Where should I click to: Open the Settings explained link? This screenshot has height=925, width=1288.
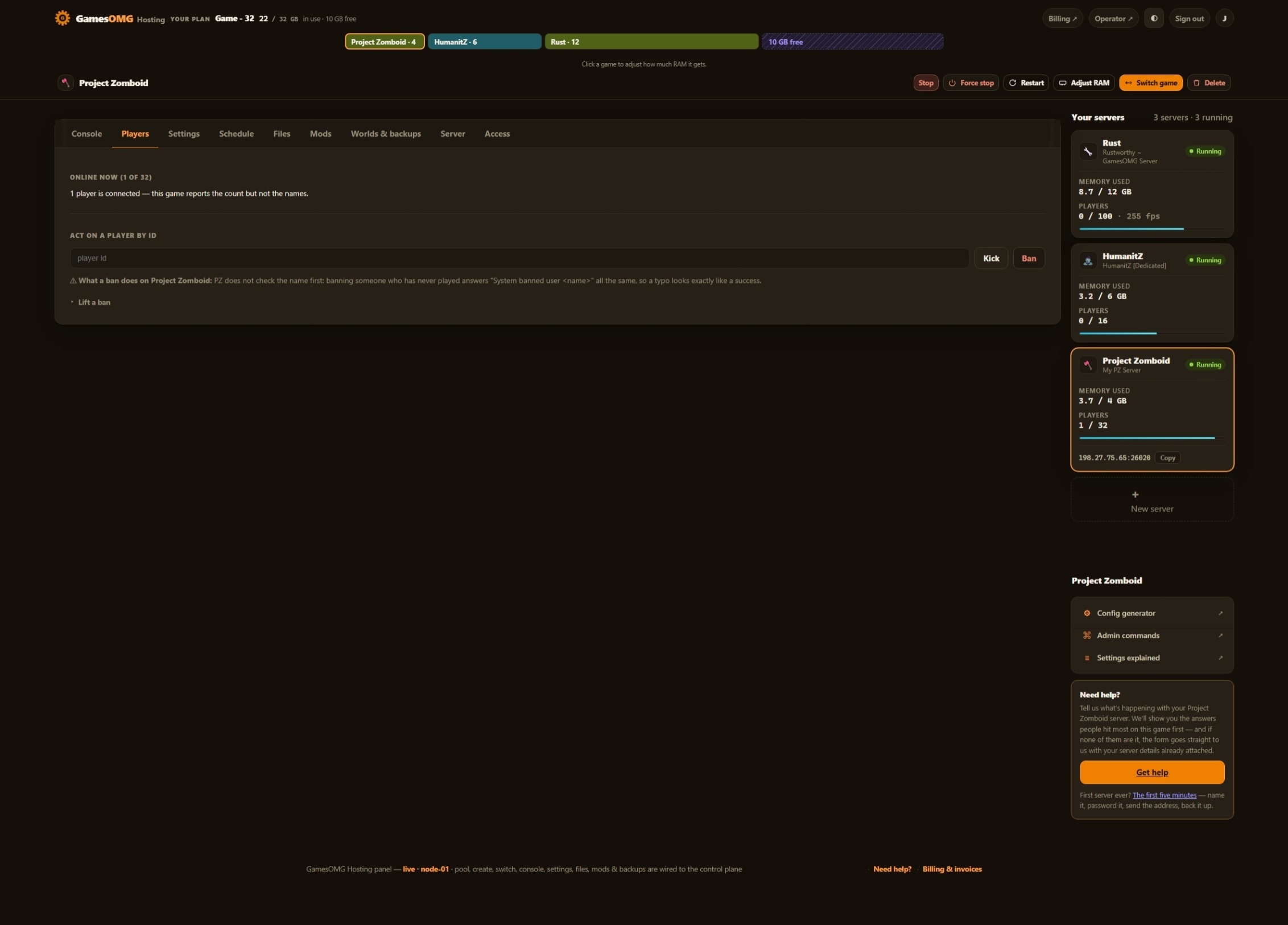(x=1152, y=658)
